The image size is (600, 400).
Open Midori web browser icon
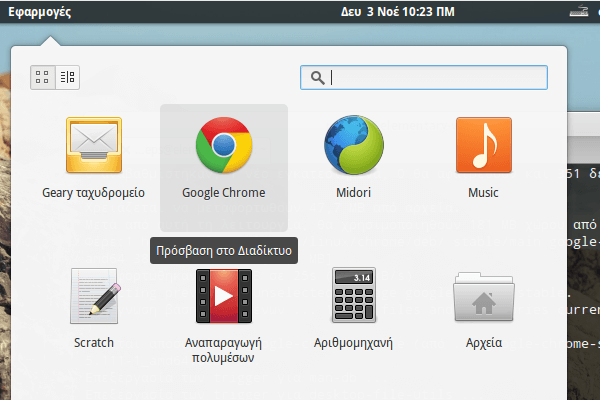354,145
